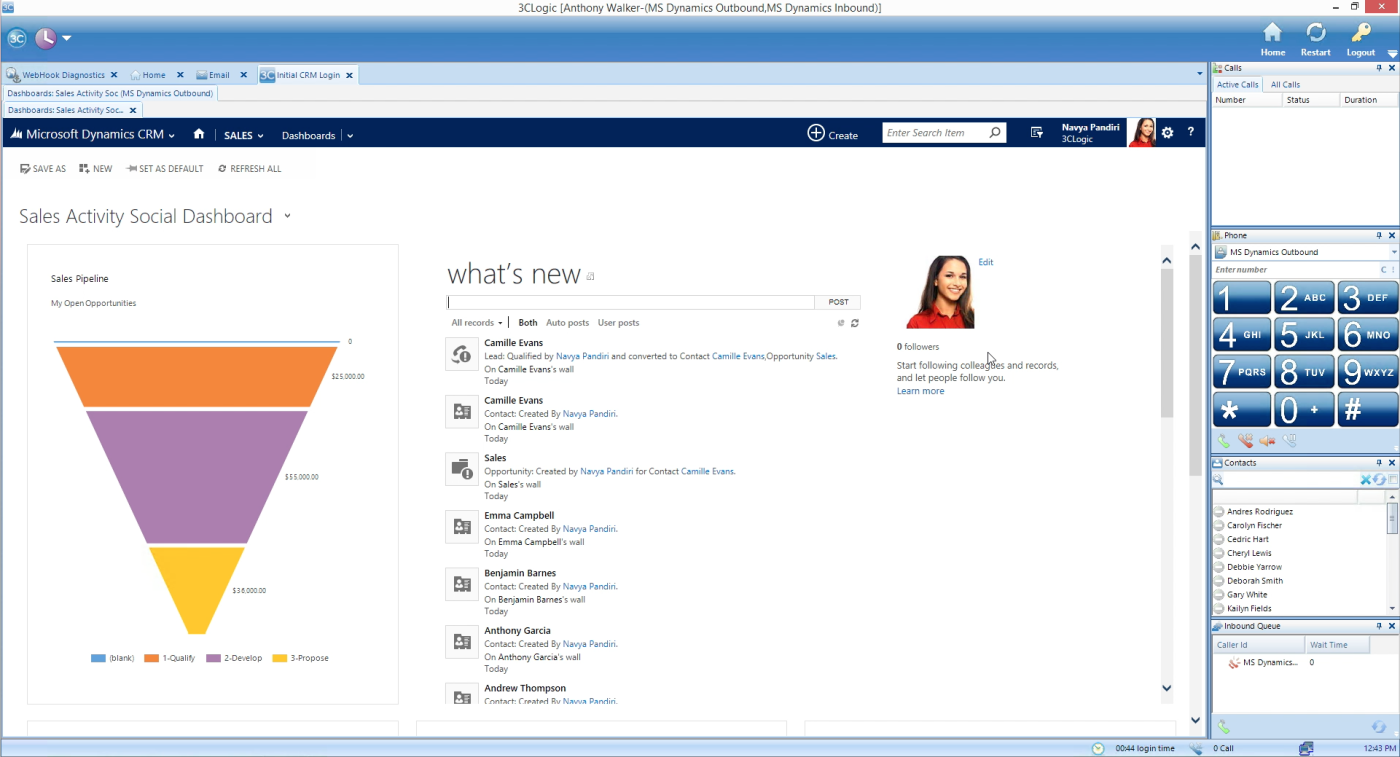The width and height of the screenshot is (1400, 757).
Task: Open the purple clock status icon
Action: pyautogui.click(x=46, y=39)
